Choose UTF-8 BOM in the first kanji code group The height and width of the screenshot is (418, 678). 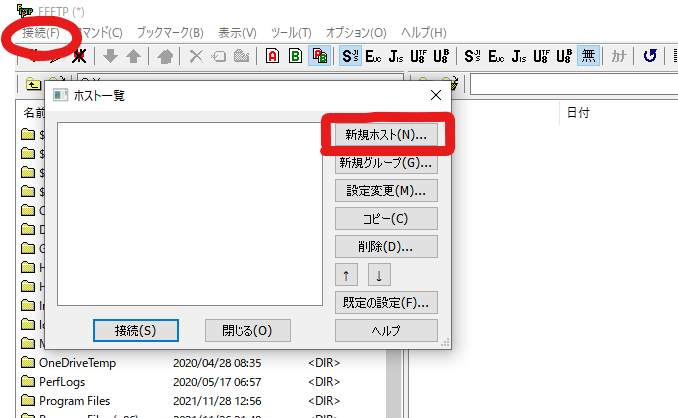441,56
